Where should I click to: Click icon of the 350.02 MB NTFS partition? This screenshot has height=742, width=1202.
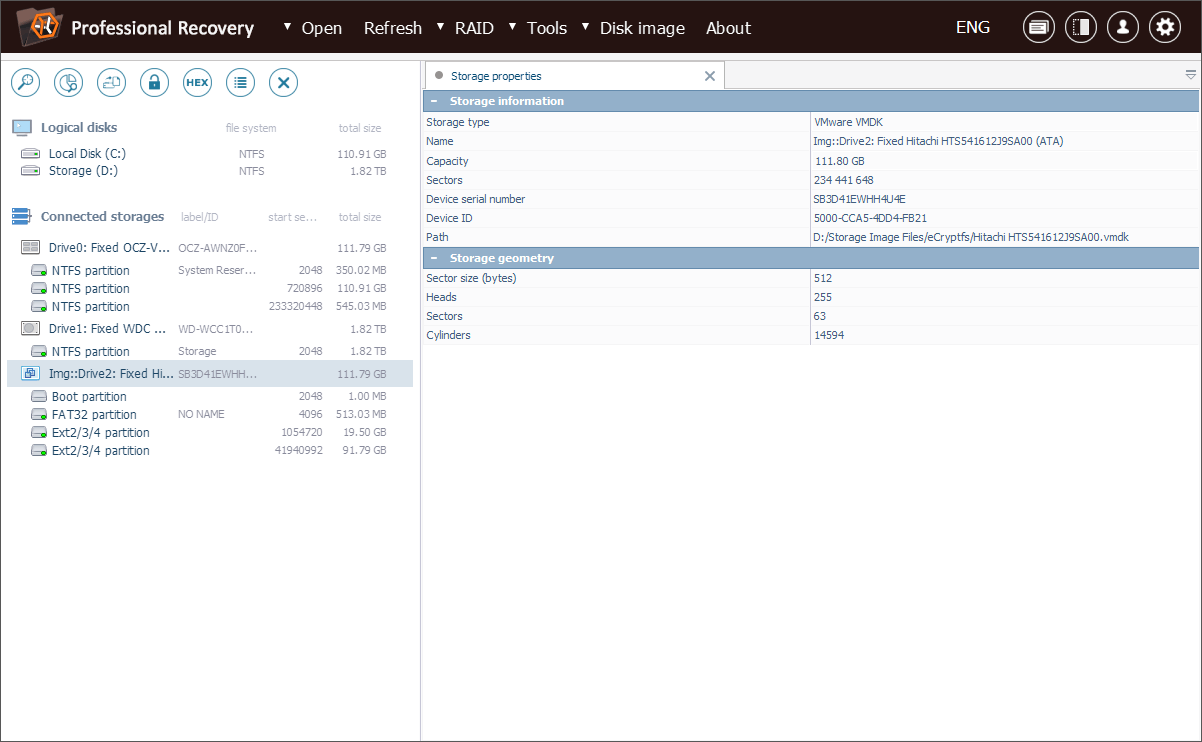pos(39,271)
